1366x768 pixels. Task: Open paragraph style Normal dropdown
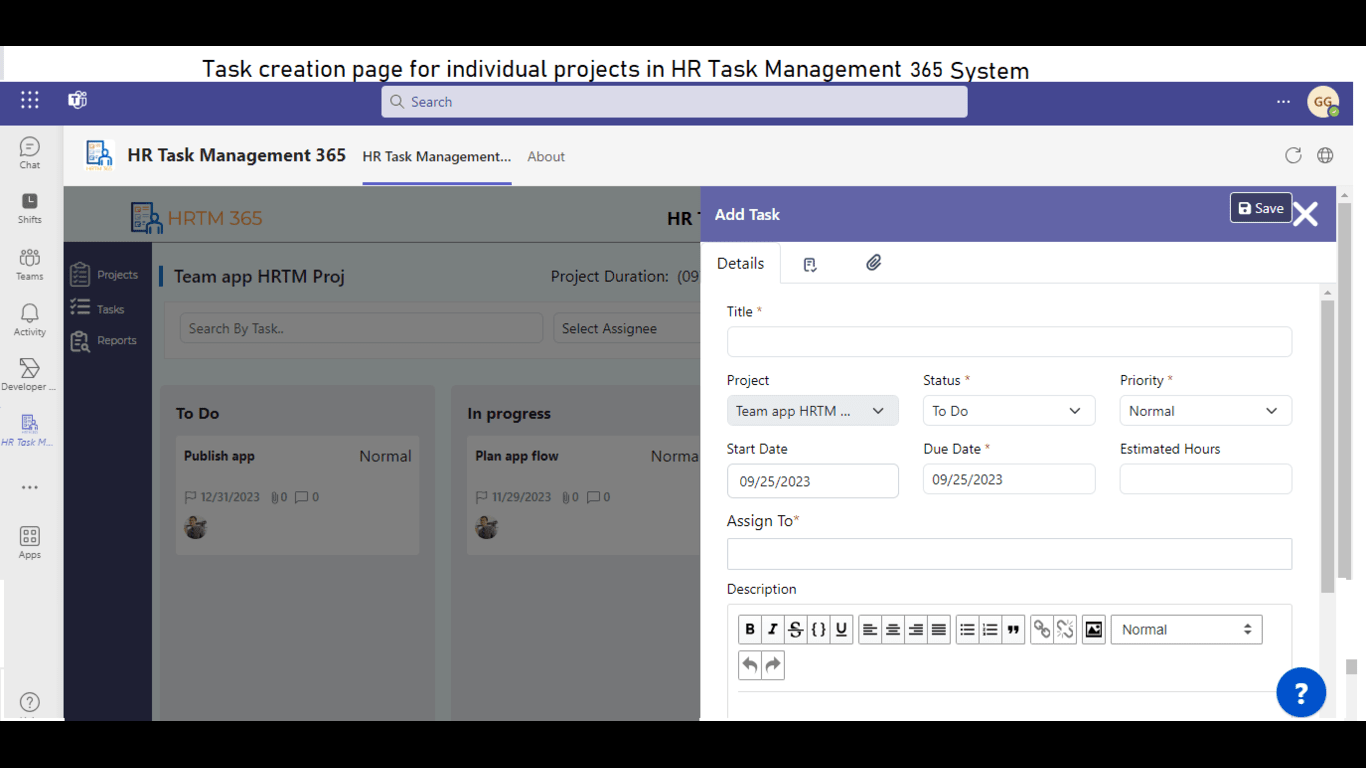click(1186, 629)
